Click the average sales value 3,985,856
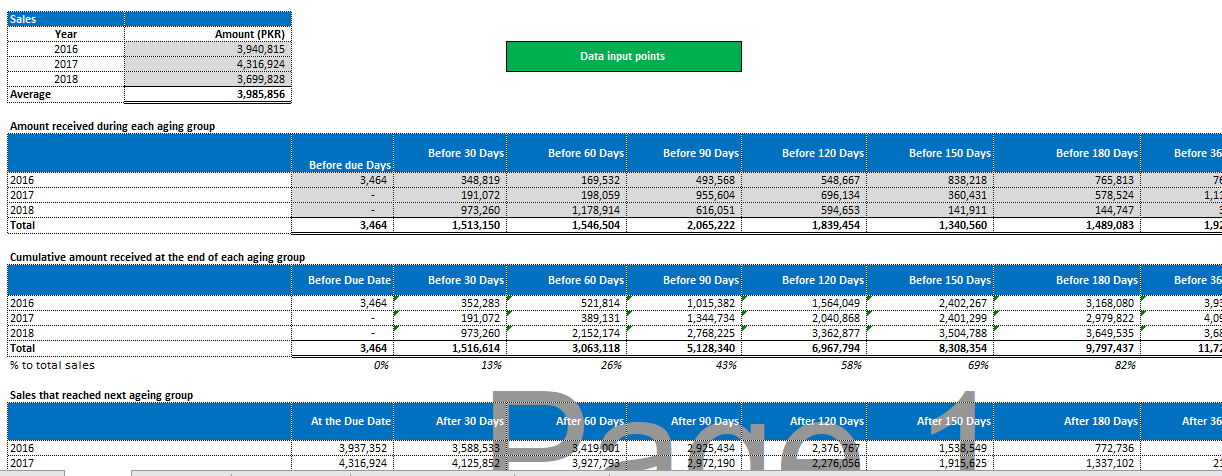This screenshot has width=1222, height=476. 207,94
